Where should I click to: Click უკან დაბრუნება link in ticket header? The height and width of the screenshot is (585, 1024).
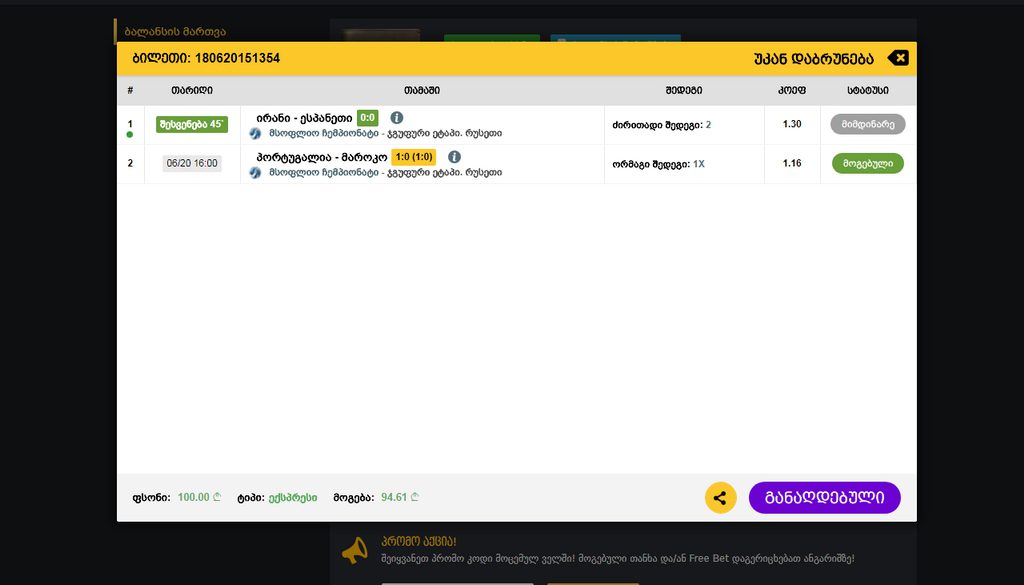tap(813, 59)
